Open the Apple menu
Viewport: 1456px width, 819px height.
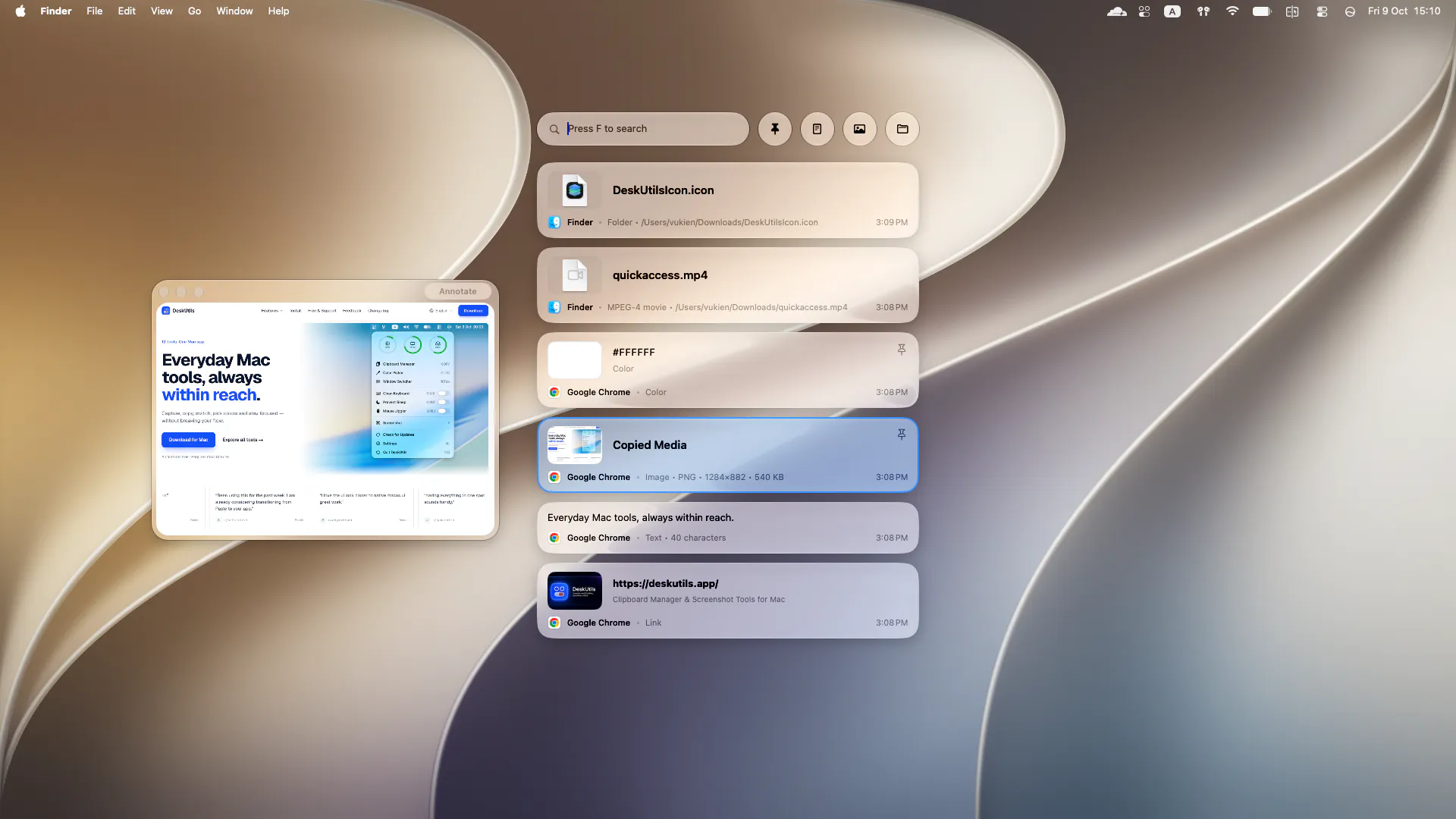pos(20,11)
